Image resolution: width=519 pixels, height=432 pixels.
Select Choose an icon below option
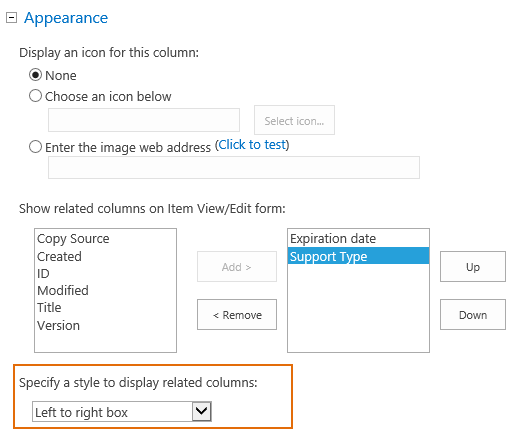35,96
